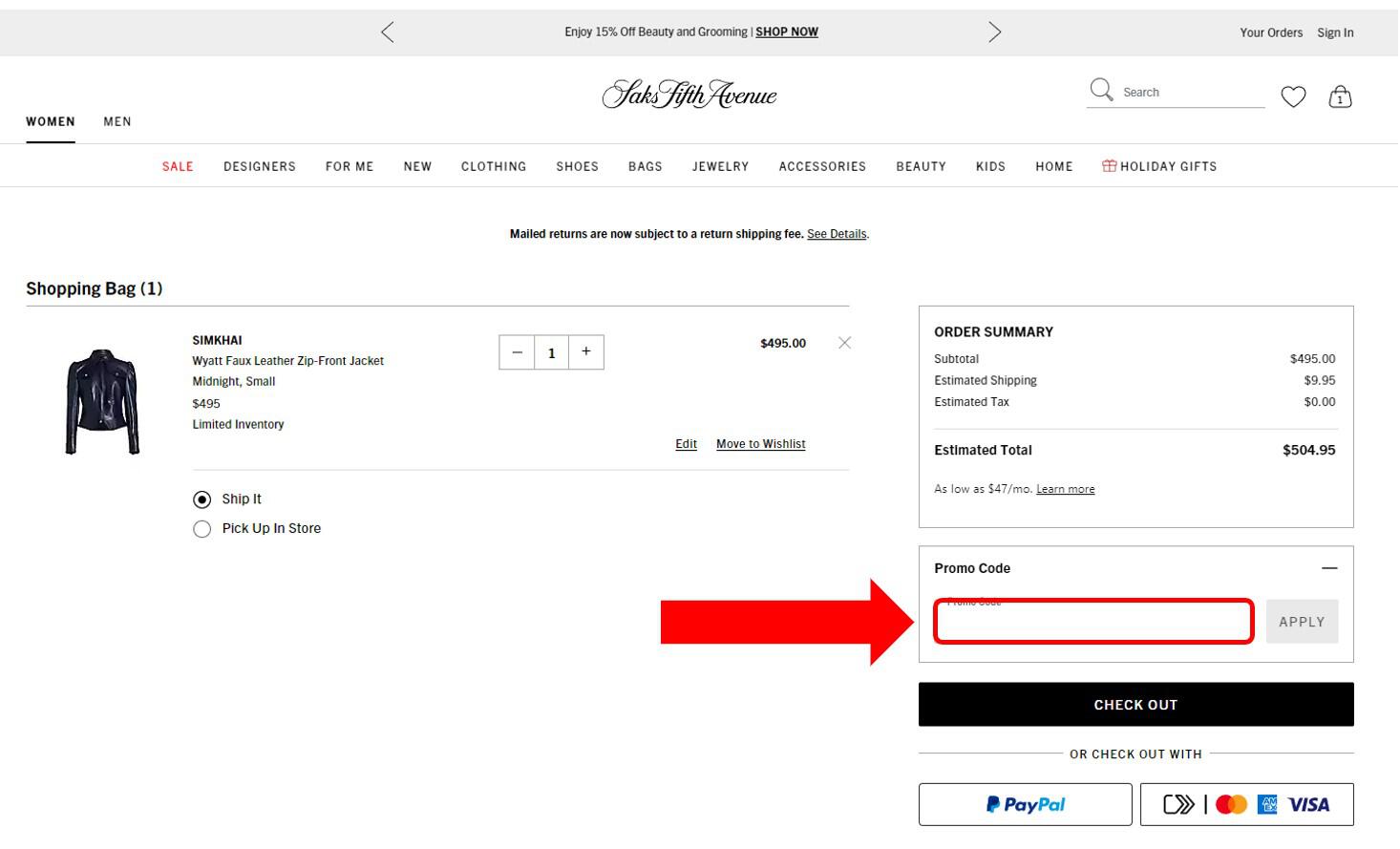Focus the Promo Code input field

pos(1093,622)
